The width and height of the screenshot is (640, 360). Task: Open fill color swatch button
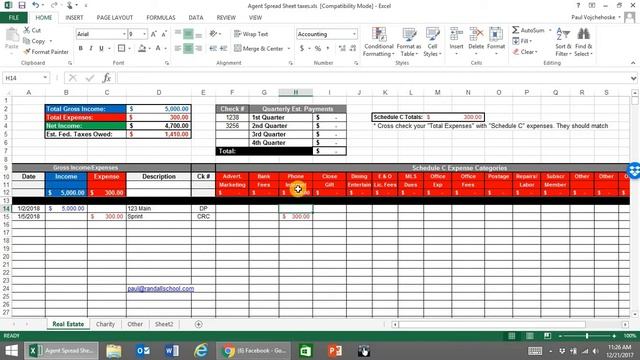(142, 48)
